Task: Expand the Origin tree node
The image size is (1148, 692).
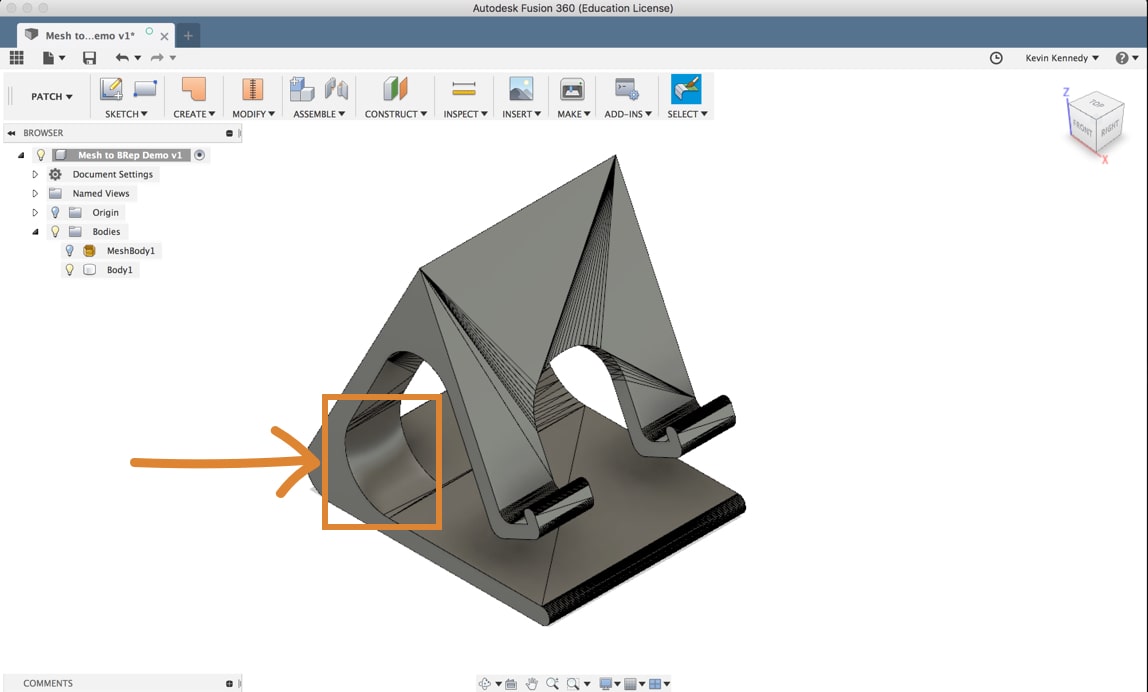Action: [34, 212]
